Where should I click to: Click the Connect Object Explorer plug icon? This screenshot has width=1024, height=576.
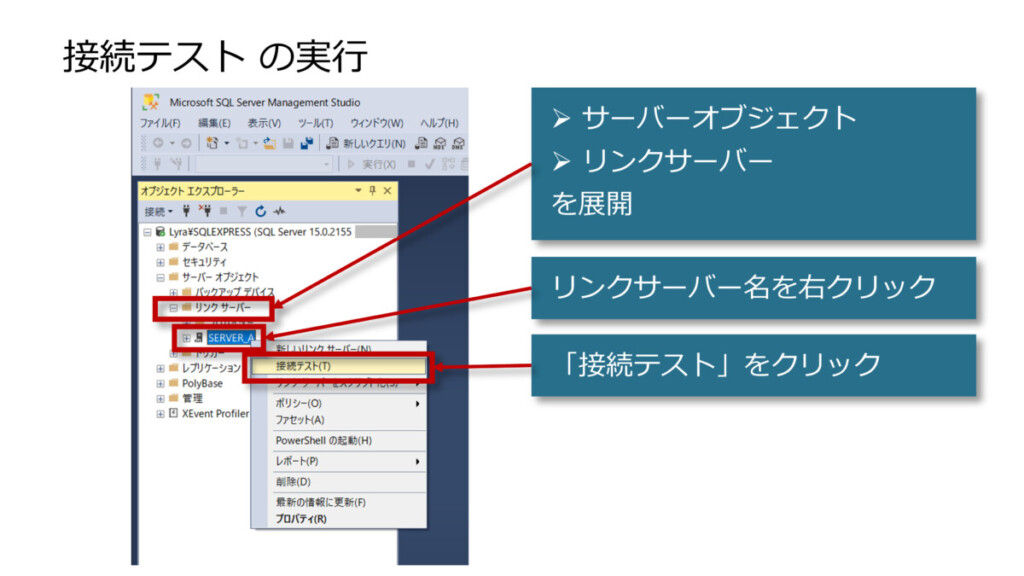tap(185, 211)
